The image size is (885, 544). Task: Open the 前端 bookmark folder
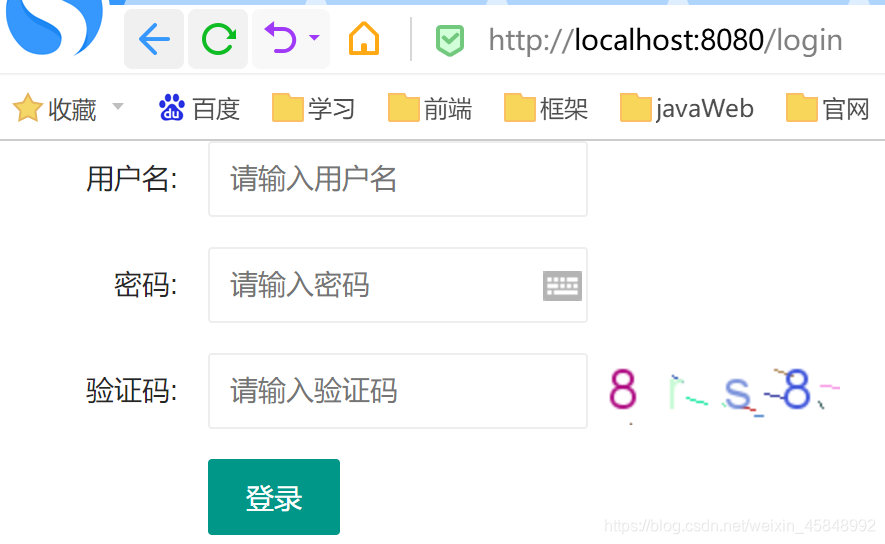pyautogui.click(x=430, y=108)
